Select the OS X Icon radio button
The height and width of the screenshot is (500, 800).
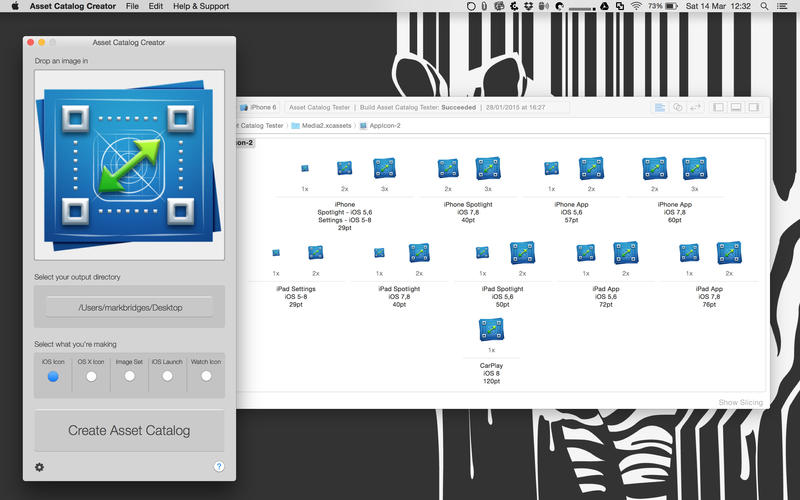point(91,376)
